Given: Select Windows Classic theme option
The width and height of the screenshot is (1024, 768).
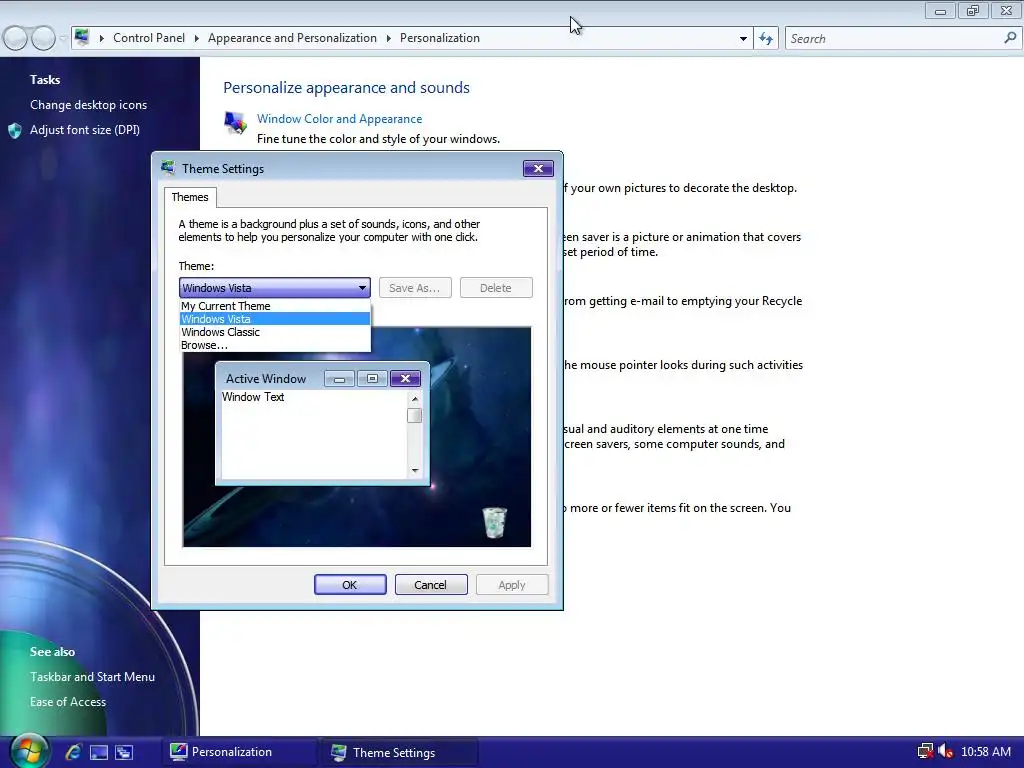Looking at the screenshot, I should [275, 332].
